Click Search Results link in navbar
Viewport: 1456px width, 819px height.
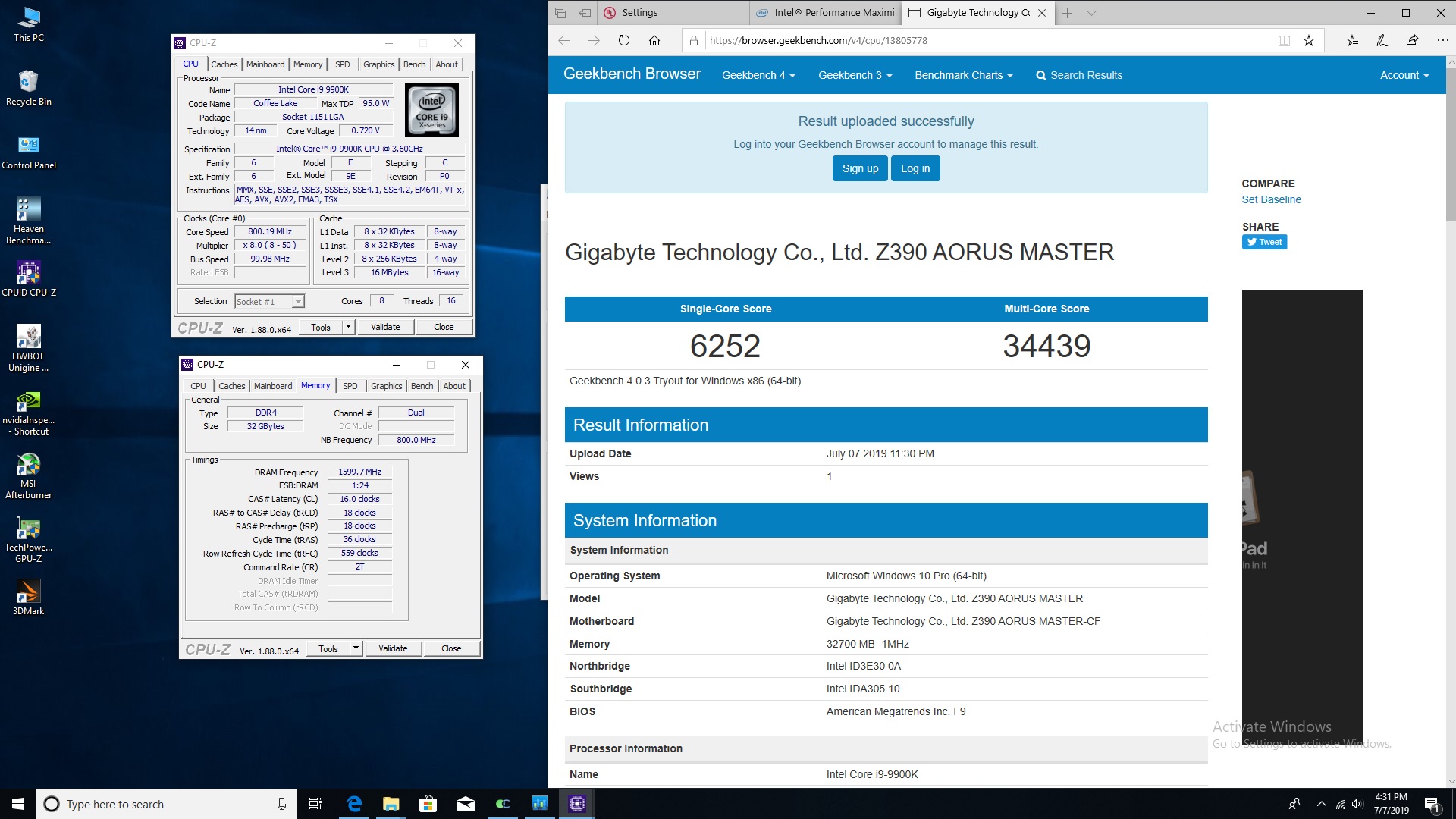[1079, 75]
